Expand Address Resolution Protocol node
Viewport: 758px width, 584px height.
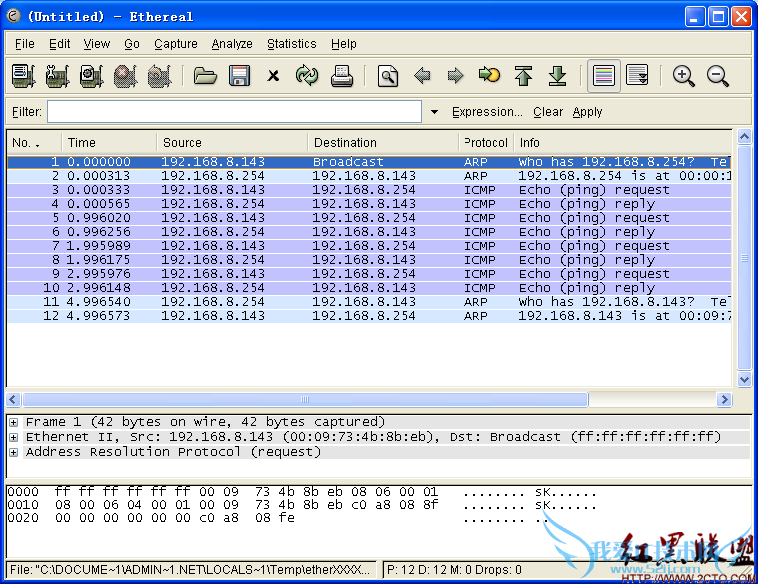click(14, 452)
